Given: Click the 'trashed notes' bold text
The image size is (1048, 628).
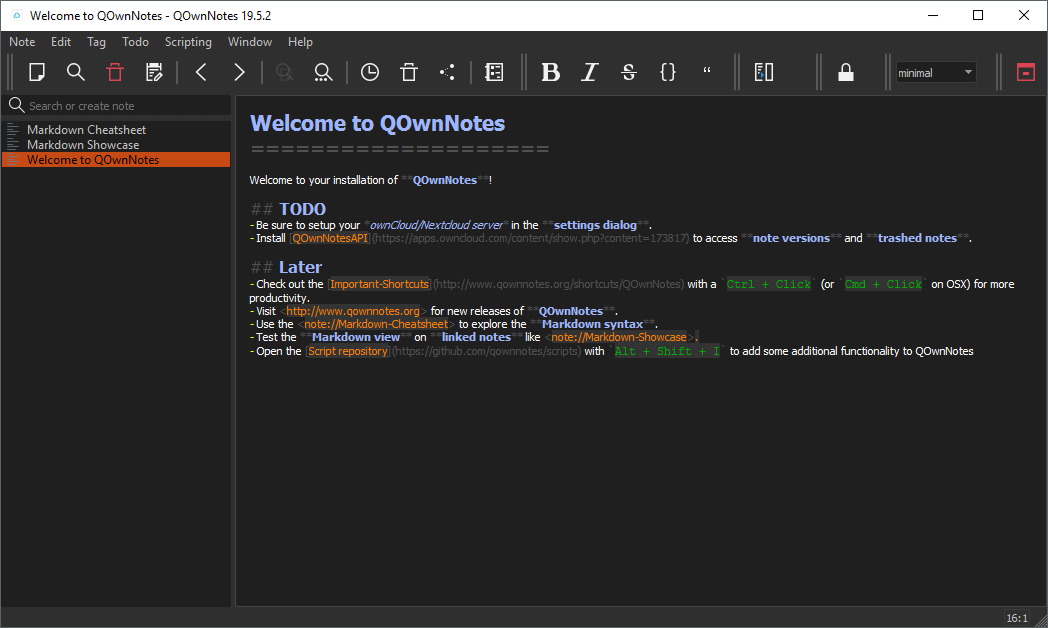Looking at the screenshot, I should (917, 238).
